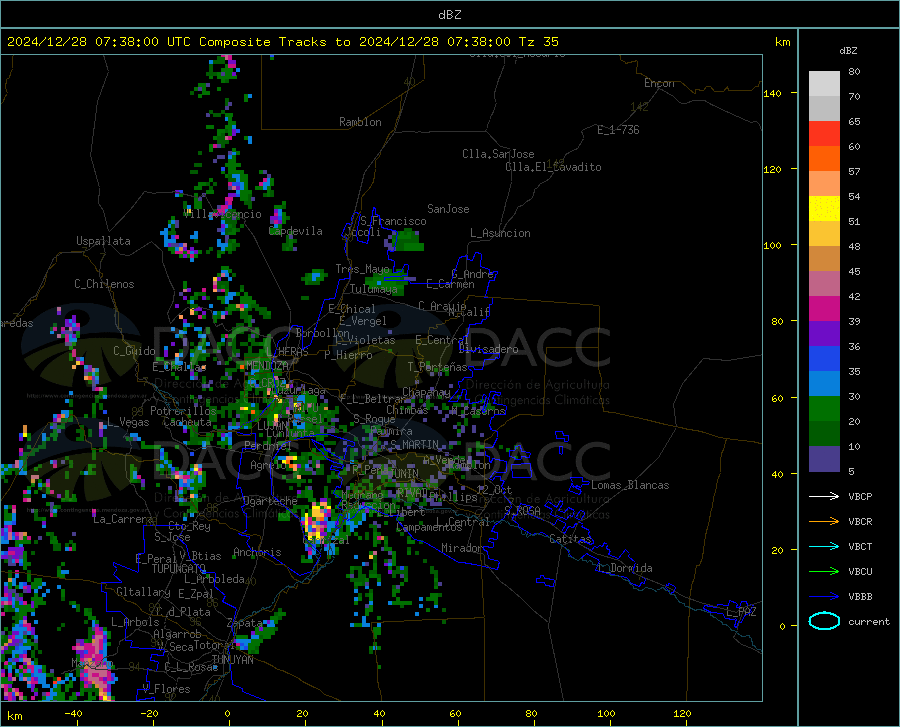
Task: Click the dBZ title at the top
Action: [449, 15]
